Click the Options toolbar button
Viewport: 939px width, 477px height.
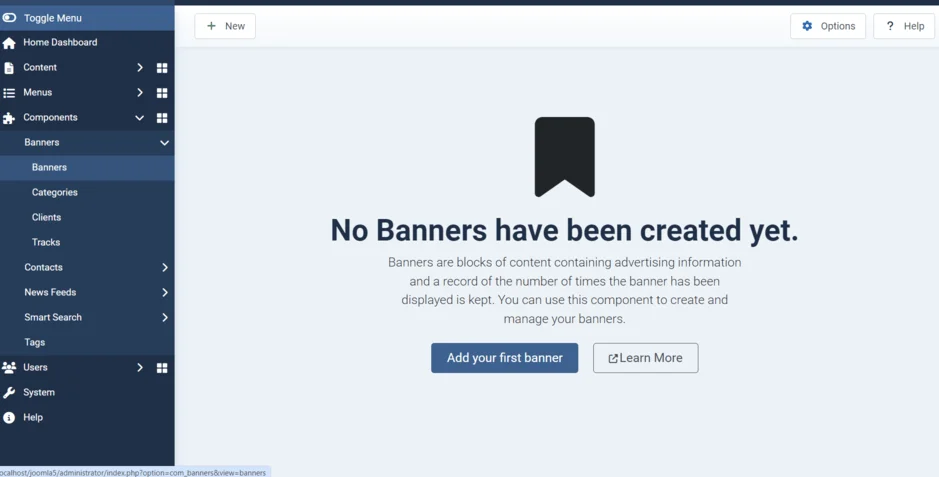[828, 26]
